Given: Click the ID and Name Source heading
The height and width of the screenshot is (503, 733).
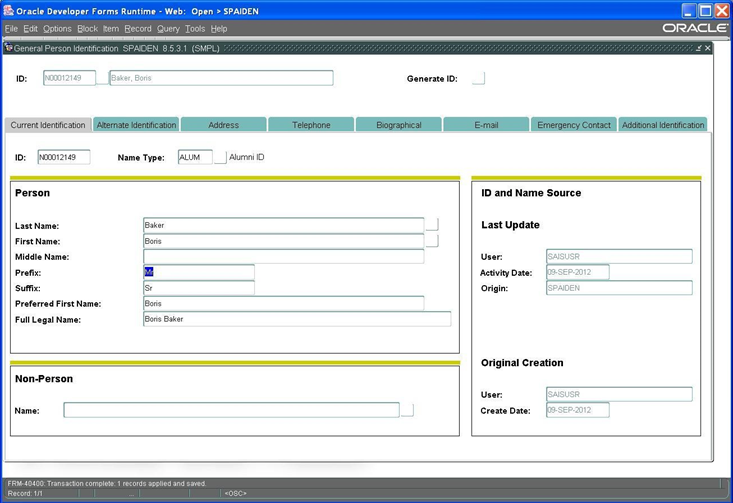Looking at the screenshot, I should pos(531,193).
